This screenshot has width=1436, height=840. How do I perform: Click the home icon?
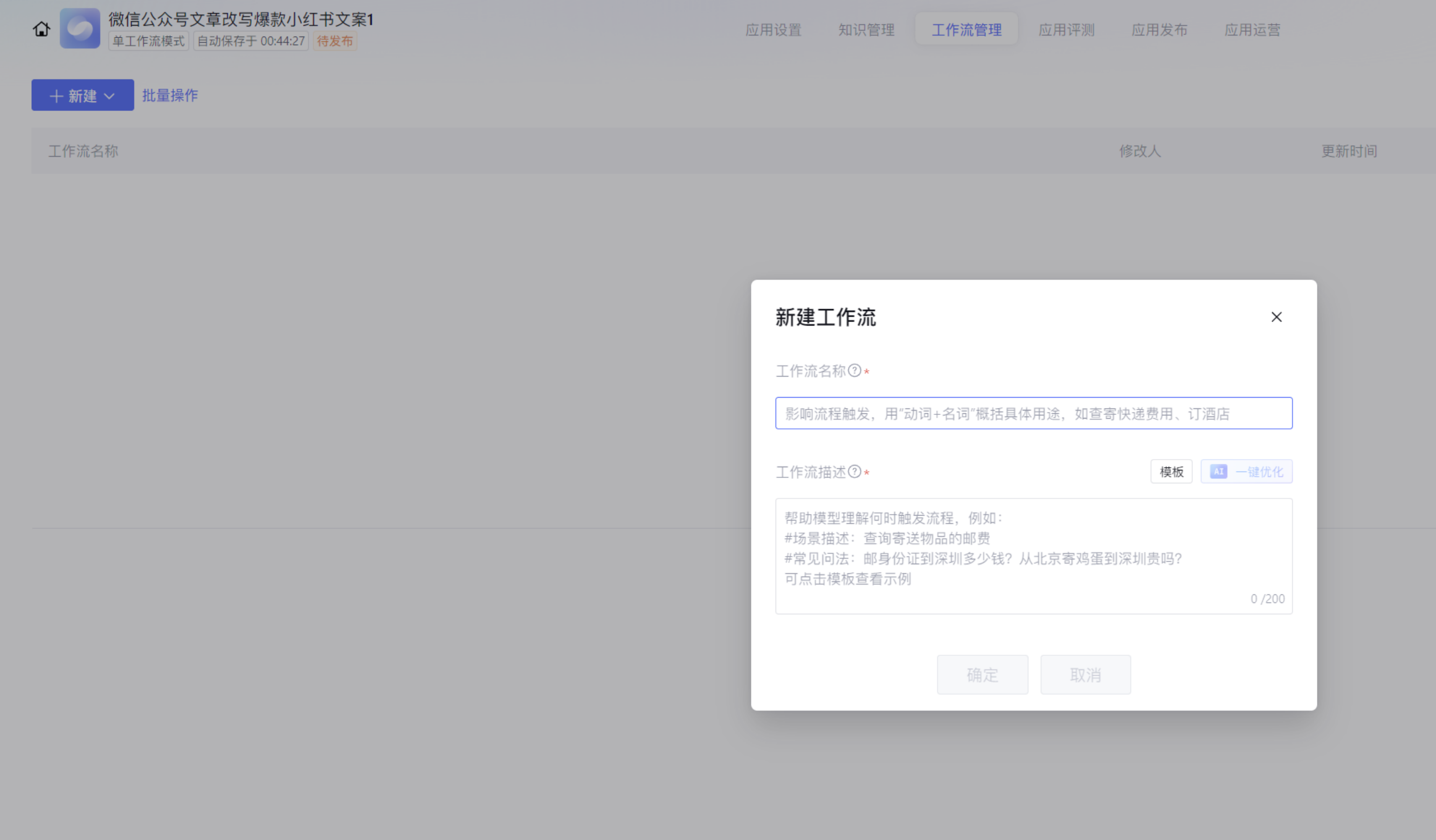pyautogui.click(x=41, y=29)
